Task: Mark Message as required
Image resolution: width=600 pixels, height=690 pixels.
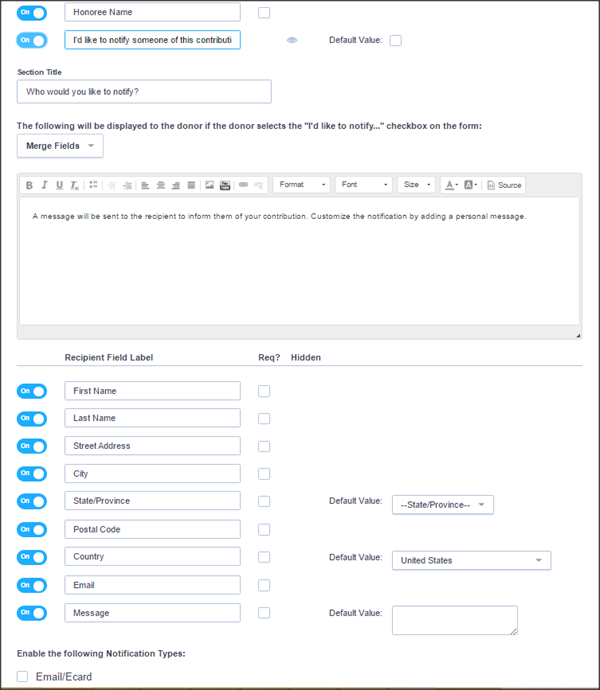Action: pyautogui.click(x=264, y=613)
